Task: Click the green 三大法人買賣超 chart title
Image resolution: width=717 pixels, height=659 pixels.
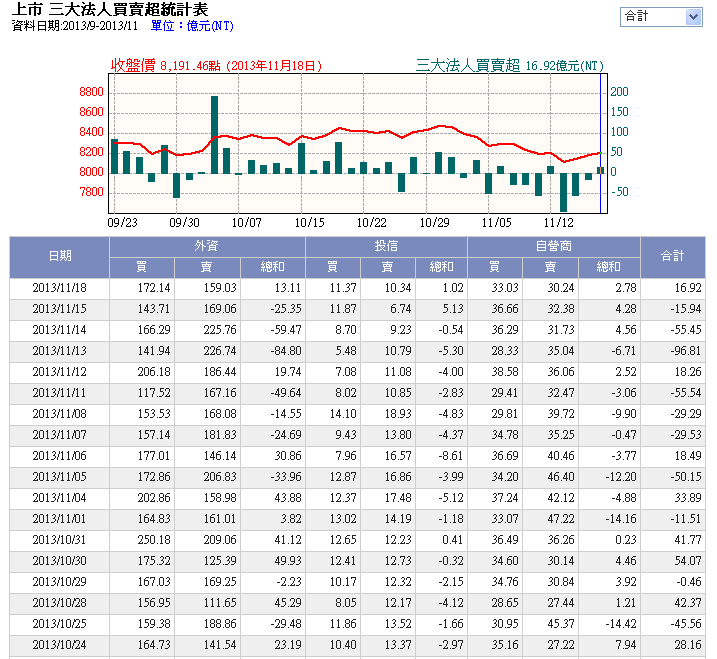Action: (x=510, y=66)
